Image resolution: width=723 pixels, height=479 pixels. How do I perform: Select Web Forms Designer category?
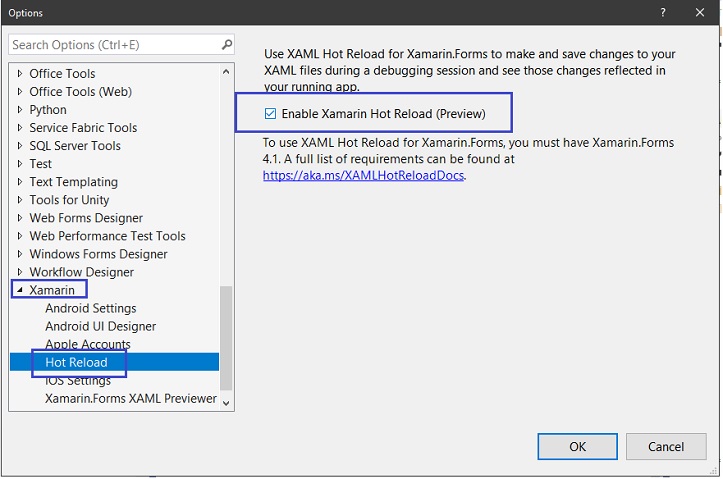tap(86, 218)
